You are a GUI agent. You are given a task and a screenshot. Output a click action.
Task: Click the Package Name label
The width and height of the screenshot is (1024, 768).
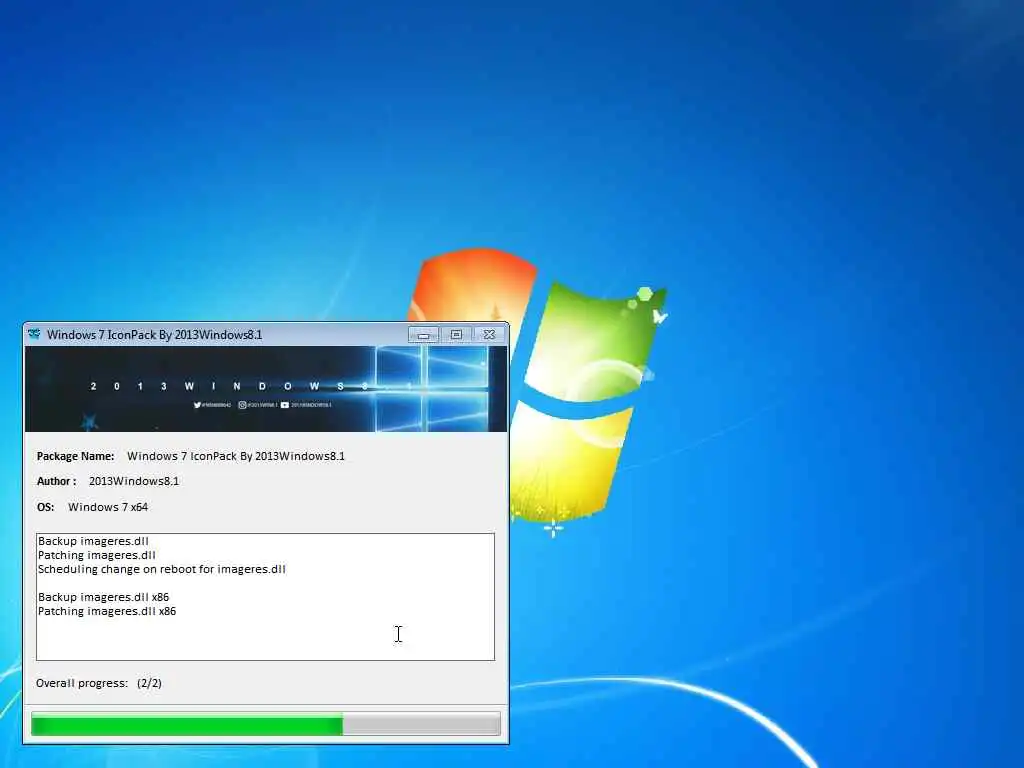point(75,456)
